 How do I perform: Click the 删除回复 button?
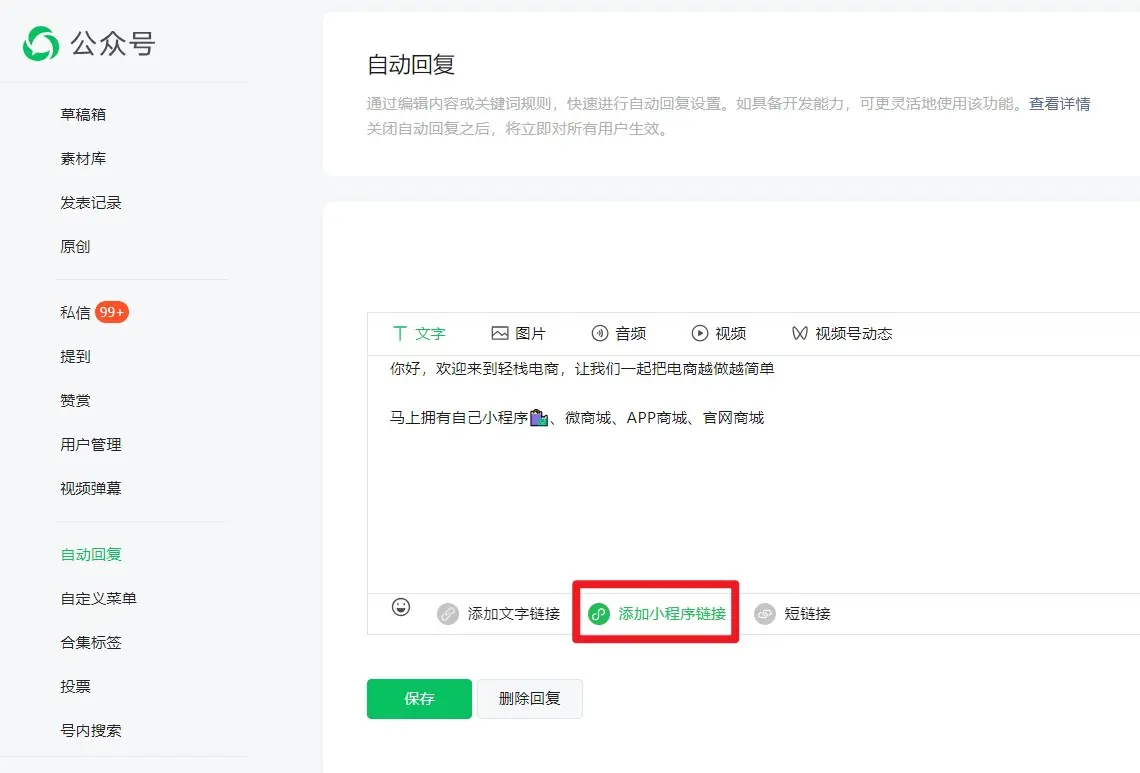click(530, 699)
